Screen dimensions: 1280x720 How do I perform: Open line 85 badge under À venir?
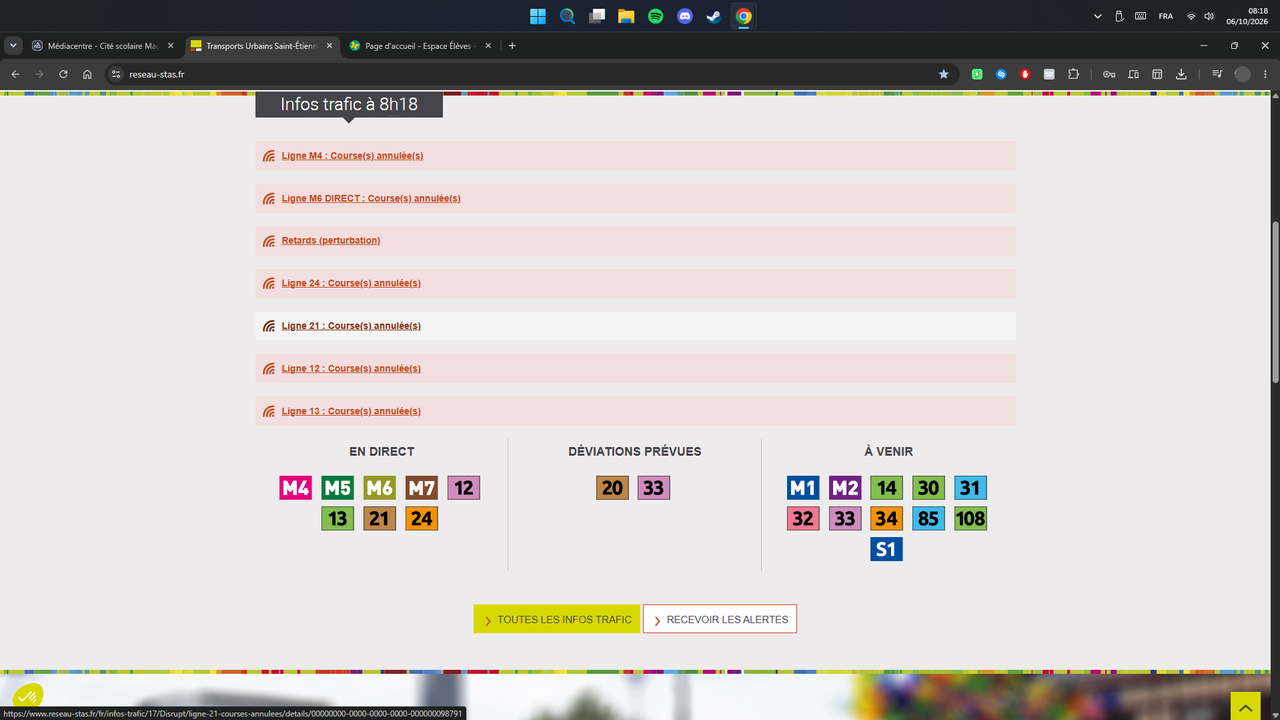929,519
